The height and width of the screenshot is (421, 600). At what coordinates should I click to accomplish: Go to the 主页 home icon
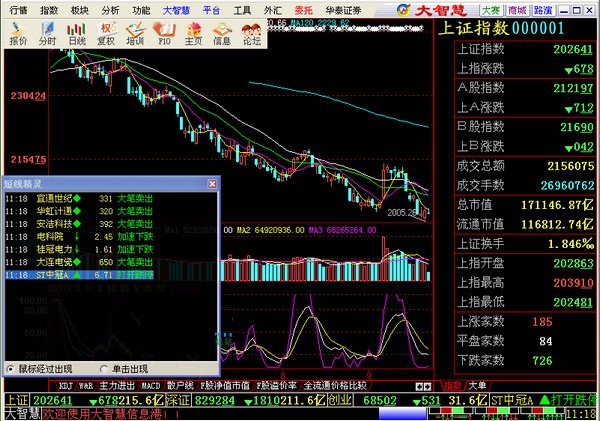[x=193, y=34]
